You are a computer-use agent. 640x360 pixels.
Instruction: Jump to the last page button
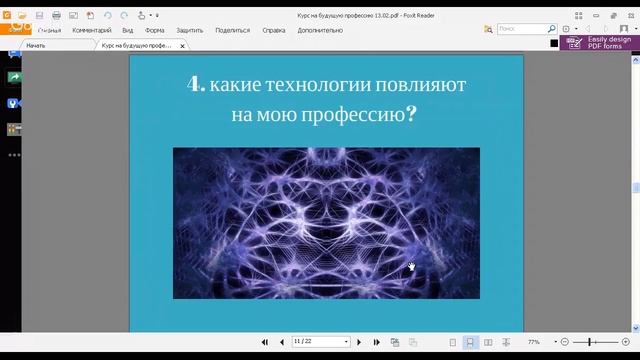click(x=376, y=342)
